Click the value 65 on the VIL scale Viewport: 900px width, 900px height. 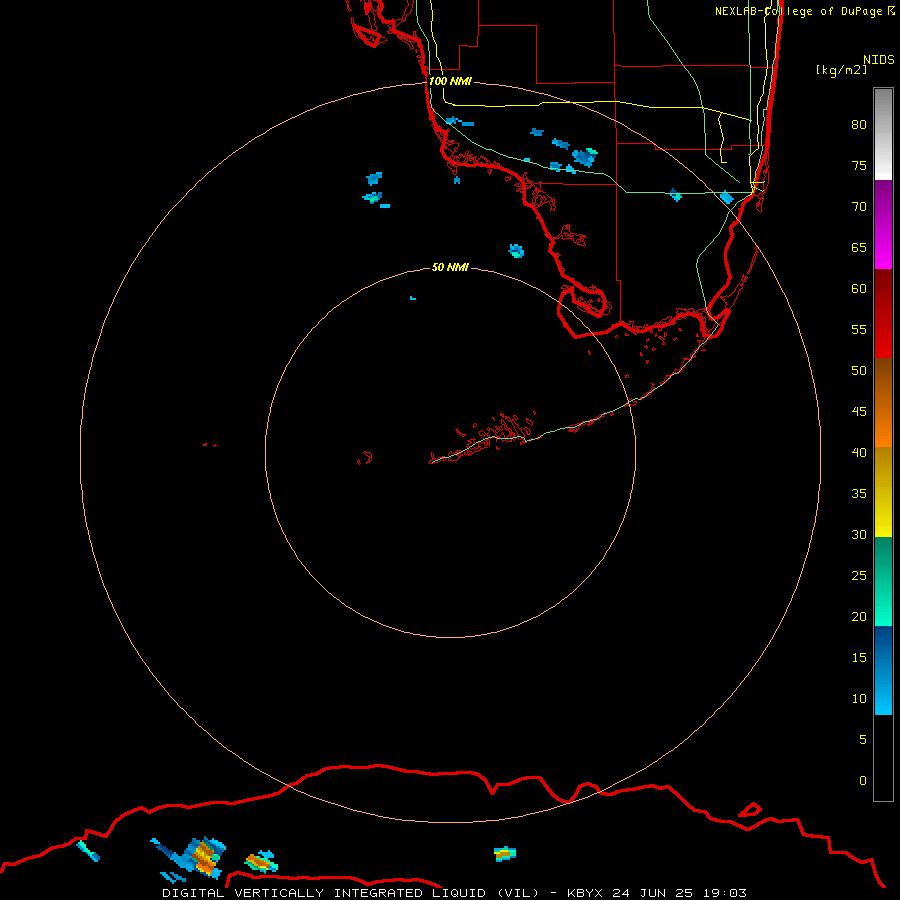[x=859, y=248]
